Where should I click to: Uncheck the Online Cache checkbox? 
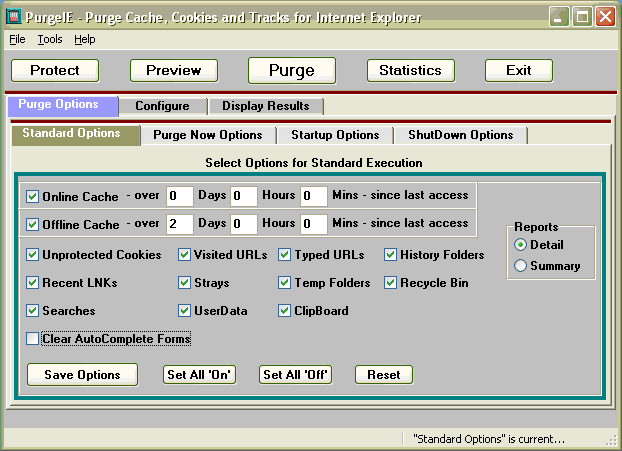tap(32, 196)
